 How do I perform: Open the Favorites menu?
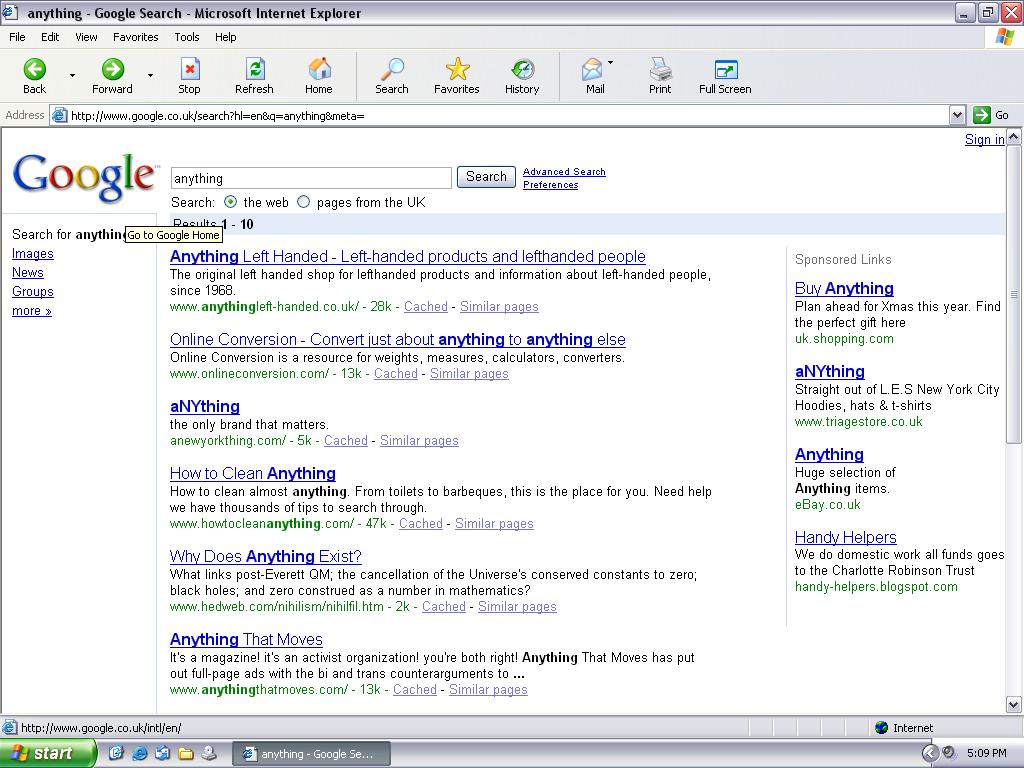[x=135, y=37]
